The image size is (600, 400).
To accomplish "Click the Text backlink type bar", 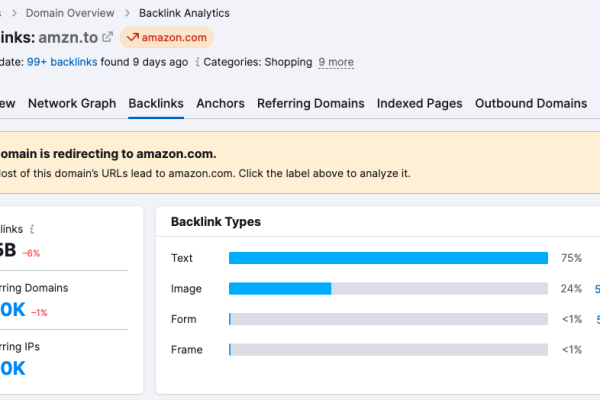I will point(388,258).
